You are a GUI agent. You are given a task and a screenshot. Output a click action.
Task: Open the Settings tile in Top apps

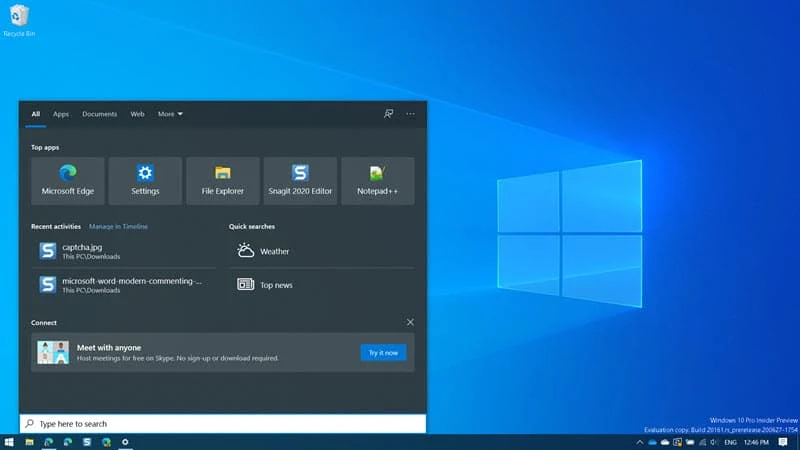tap(145, 181)
